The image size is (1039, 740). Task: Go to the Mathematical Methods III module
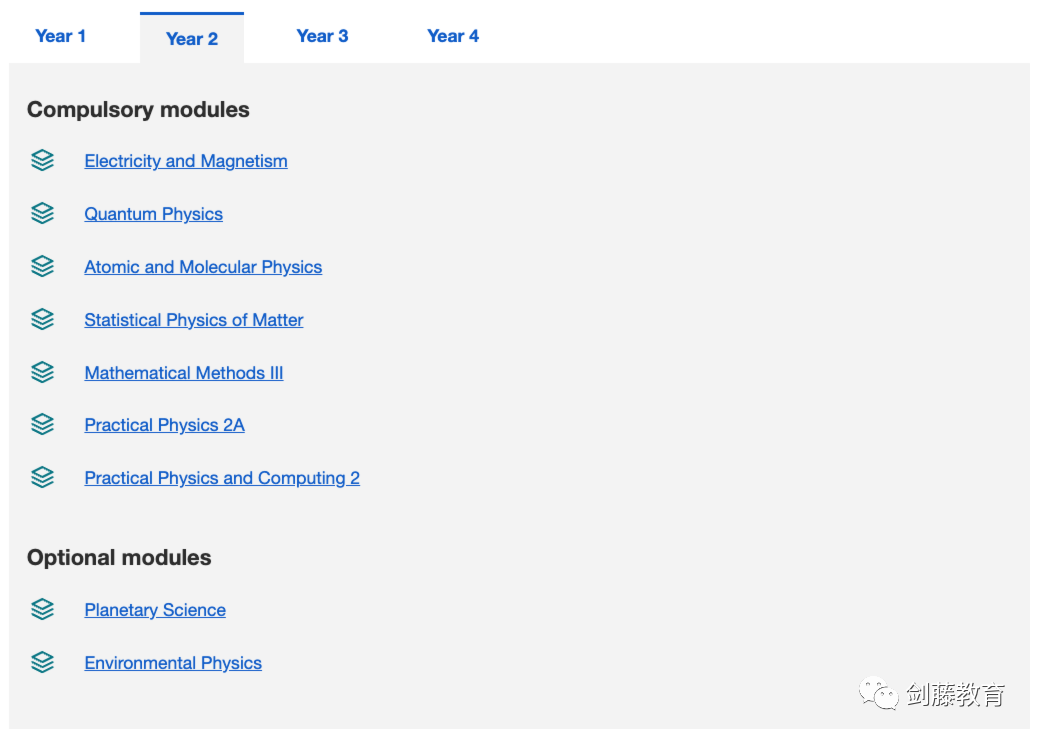point(184,373)
